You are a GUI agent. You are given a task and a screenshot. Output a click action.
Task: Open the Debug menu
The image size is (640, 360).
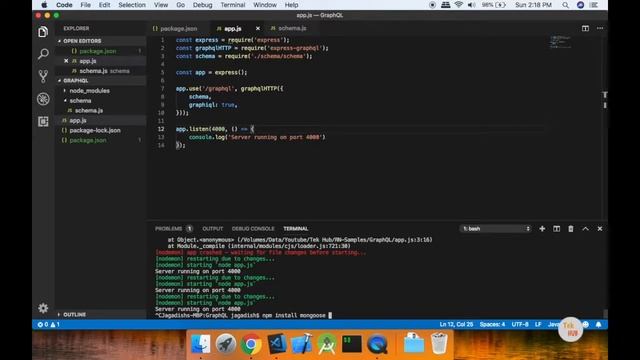pos(202,5)
